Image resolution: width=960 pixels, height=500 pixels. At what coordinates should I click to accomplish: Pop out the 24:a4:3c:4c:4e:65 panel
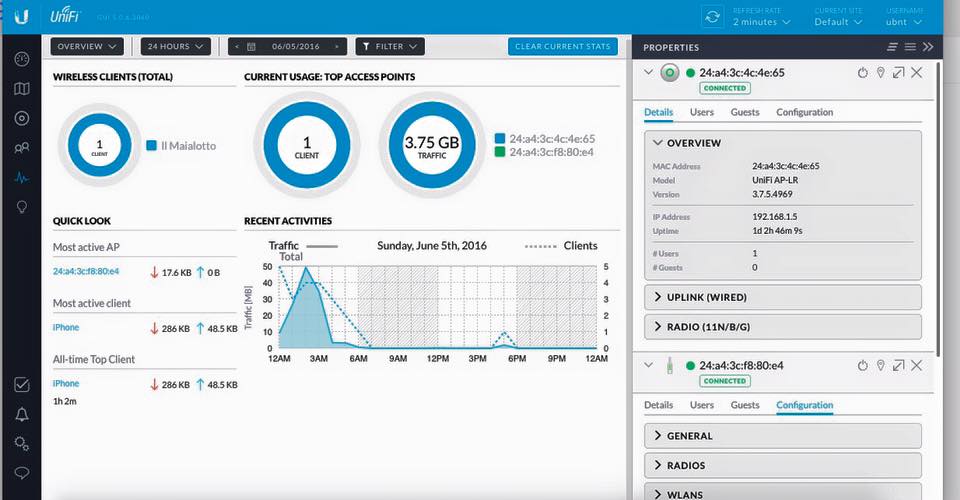point(898,73)
